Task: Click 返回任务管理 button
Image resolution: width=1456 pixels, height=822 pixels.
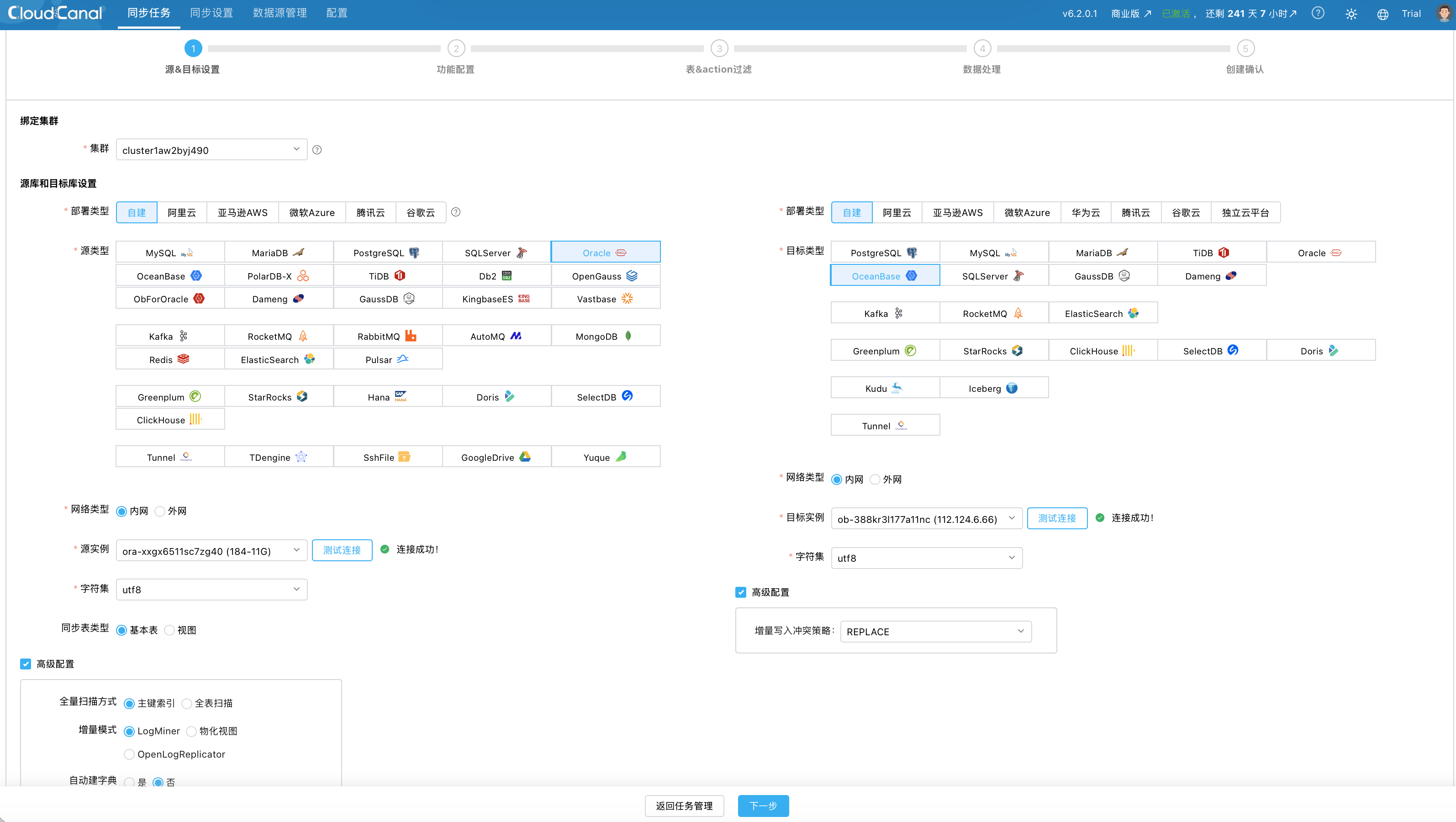Action: point(684,806)
